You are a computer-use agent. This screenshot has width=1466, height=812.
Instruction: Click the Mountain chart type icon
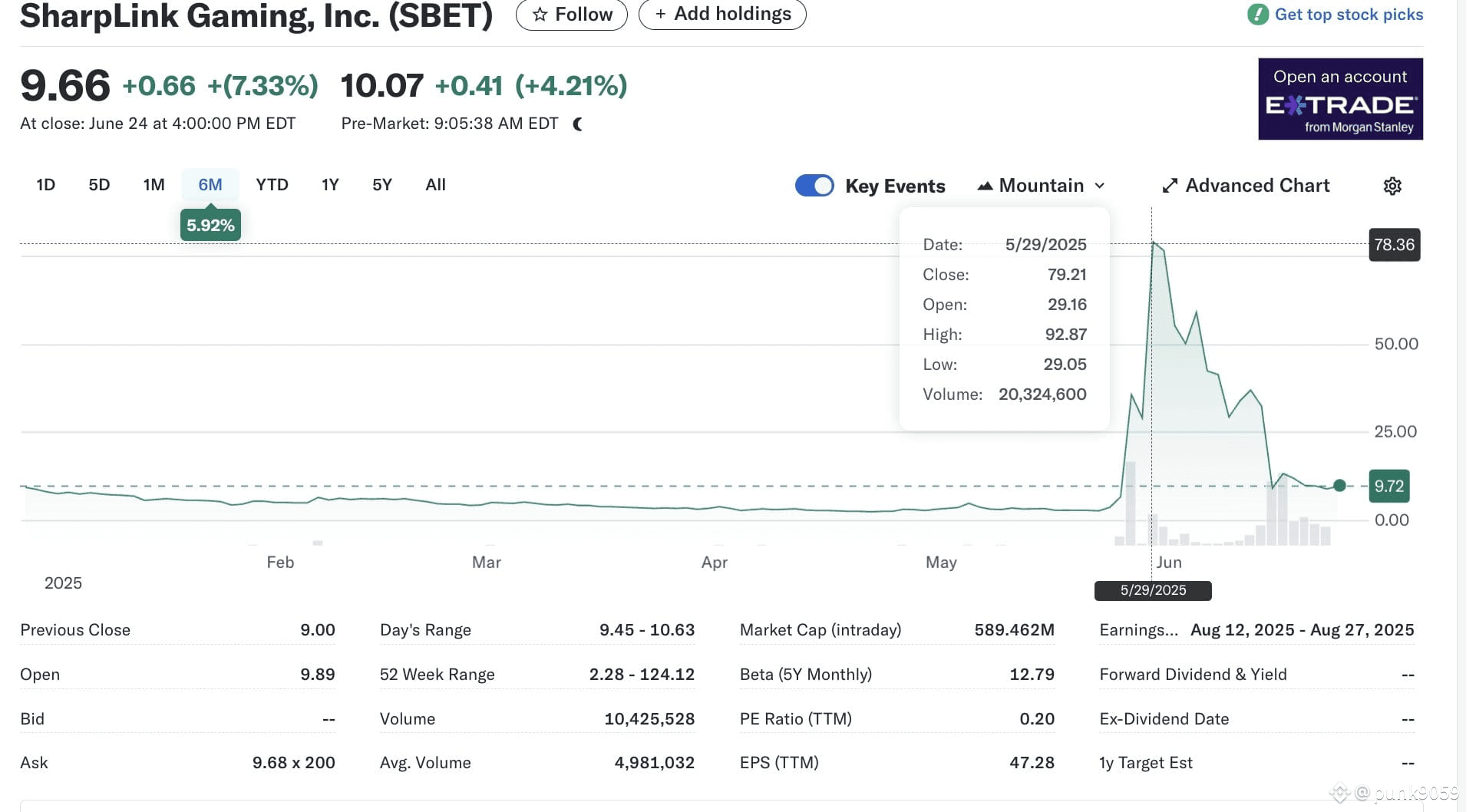pos(985,186)
